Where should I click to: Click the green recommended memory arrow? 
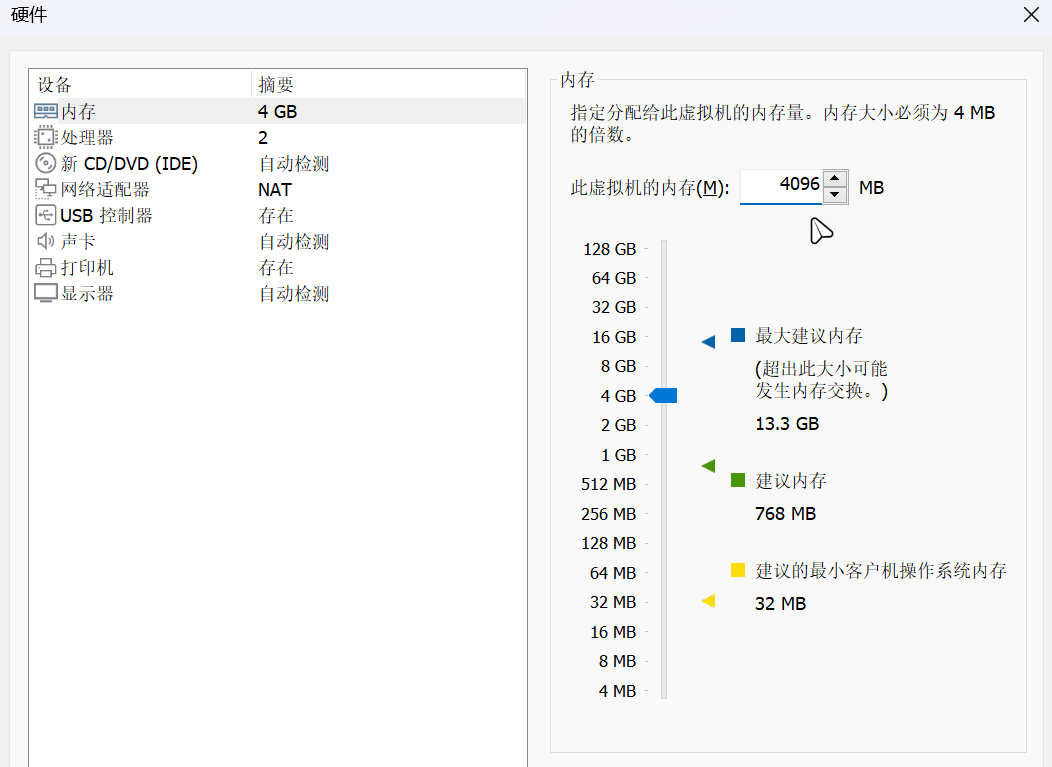708,465
